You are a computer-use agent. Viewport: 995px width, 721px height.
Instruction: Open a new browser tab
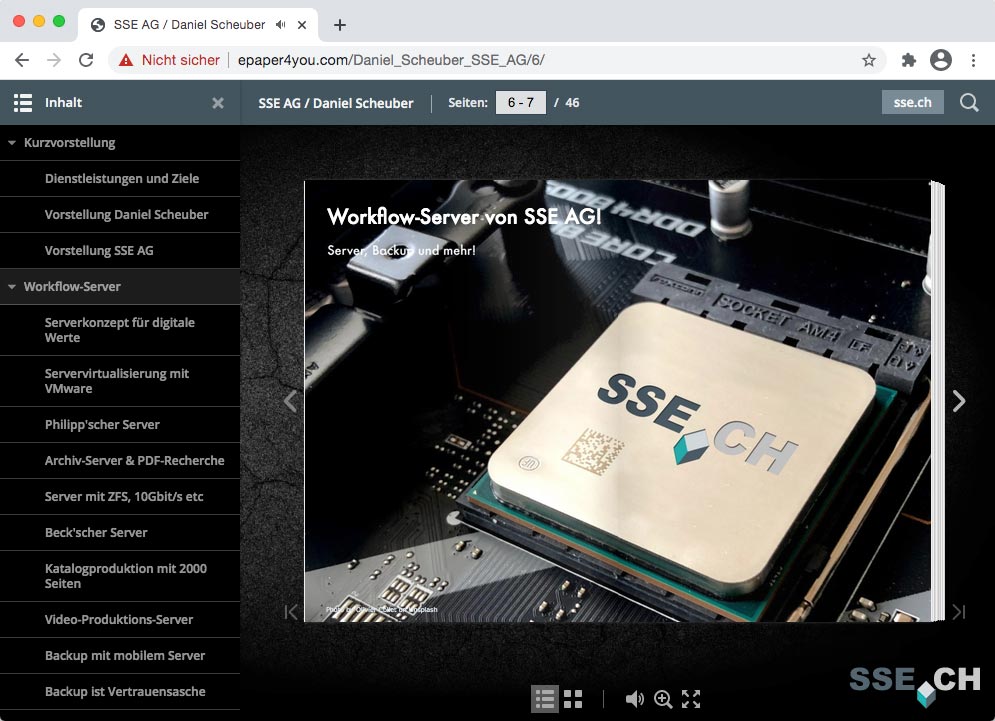tap(340, 25)
